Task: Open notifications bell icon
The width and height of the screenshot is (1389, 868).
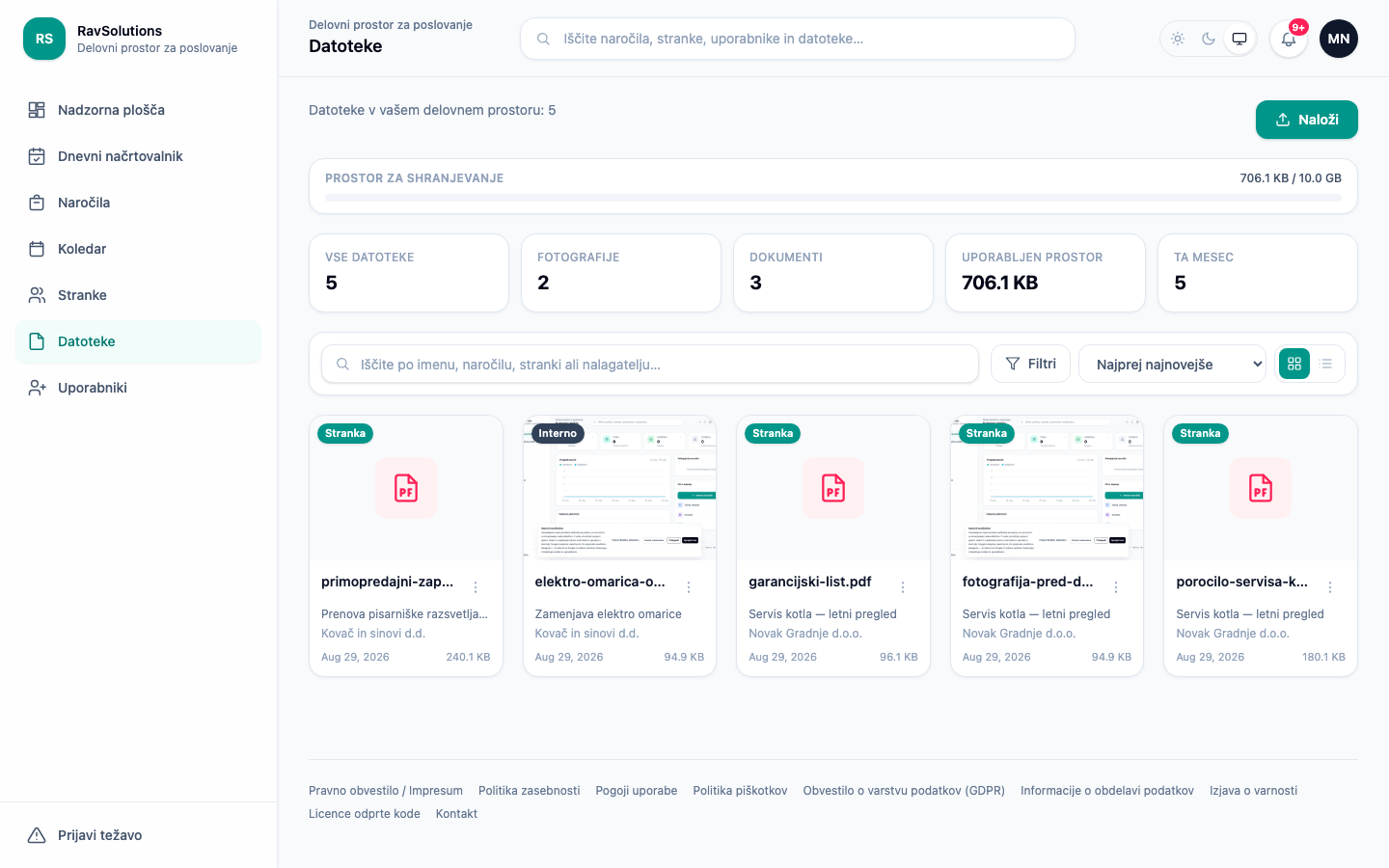Action: pos(1289,39)
